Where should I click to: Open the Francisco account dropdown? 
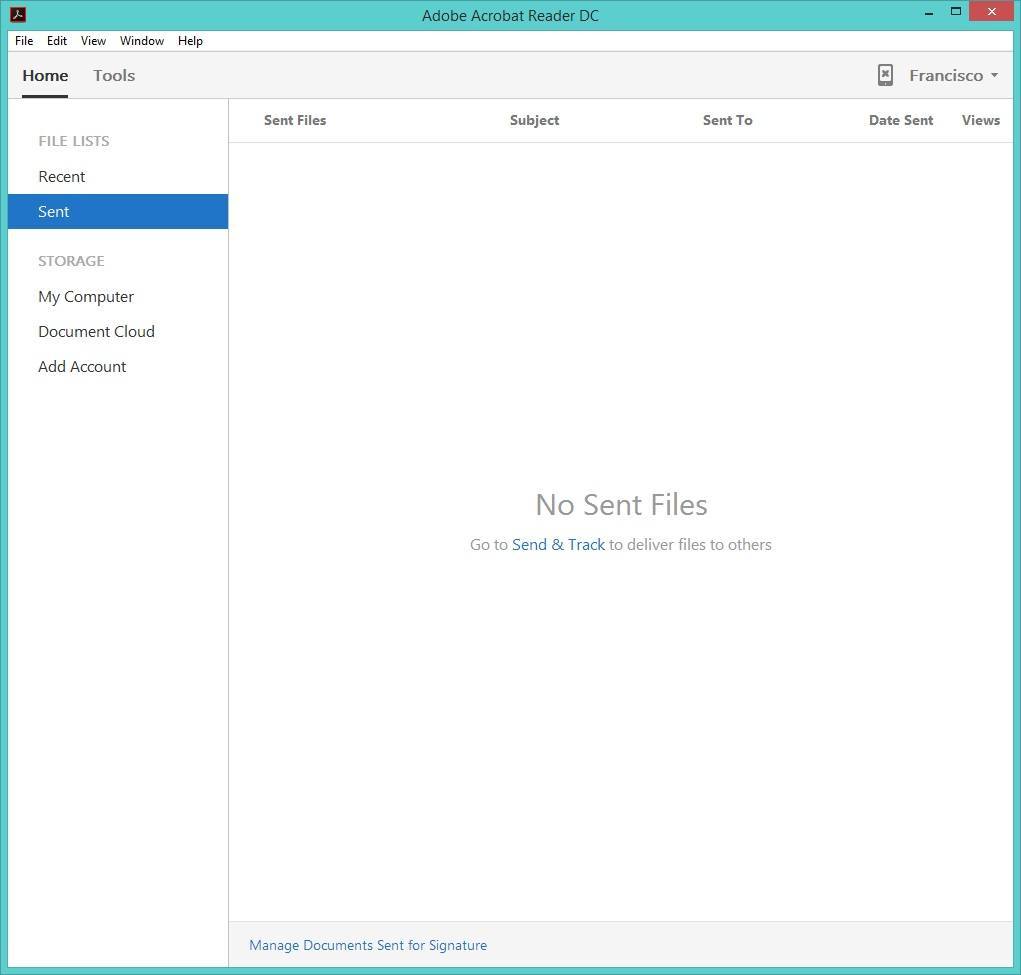950,75
